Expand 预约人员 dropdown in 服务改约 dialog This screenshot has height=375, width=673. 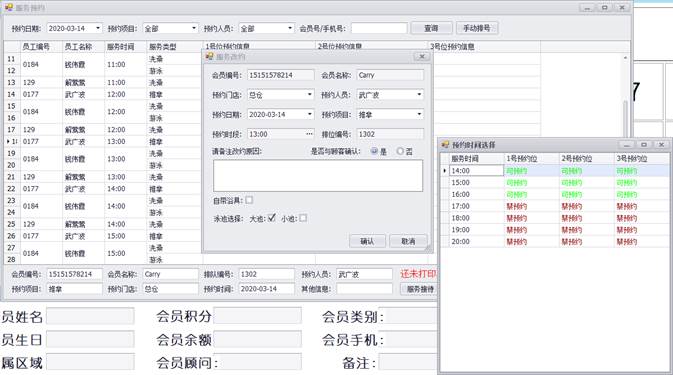click(x=419, y=94)
